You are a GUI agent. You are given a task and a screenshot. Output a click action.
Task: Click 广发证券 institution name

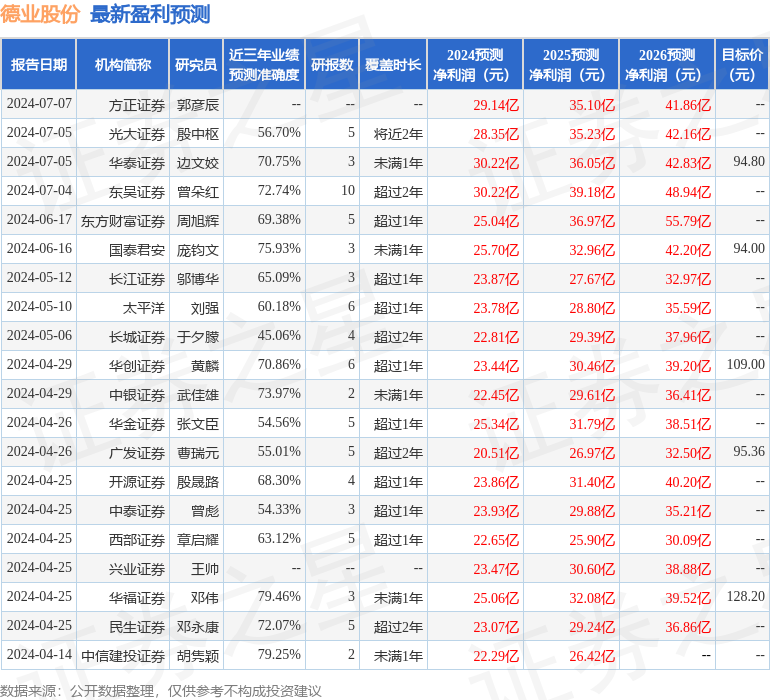click(x=137, y=453)
